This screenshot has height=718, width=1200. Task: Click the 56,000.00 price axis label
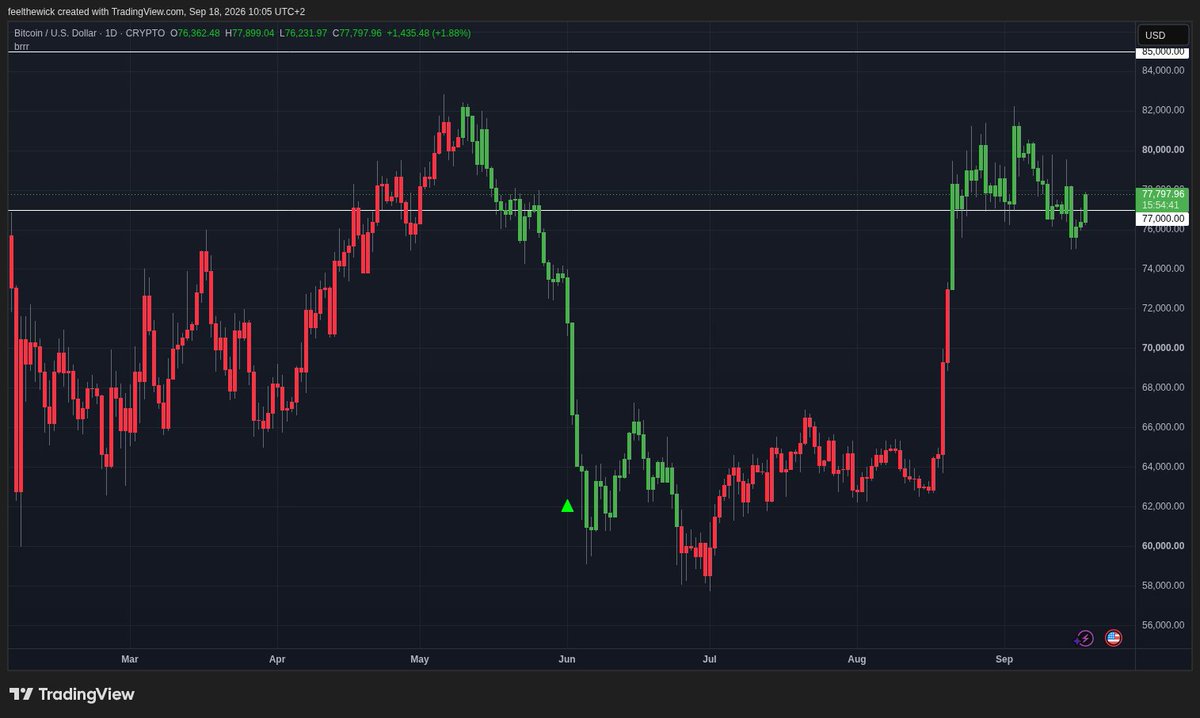click(x=1163, y=625)
